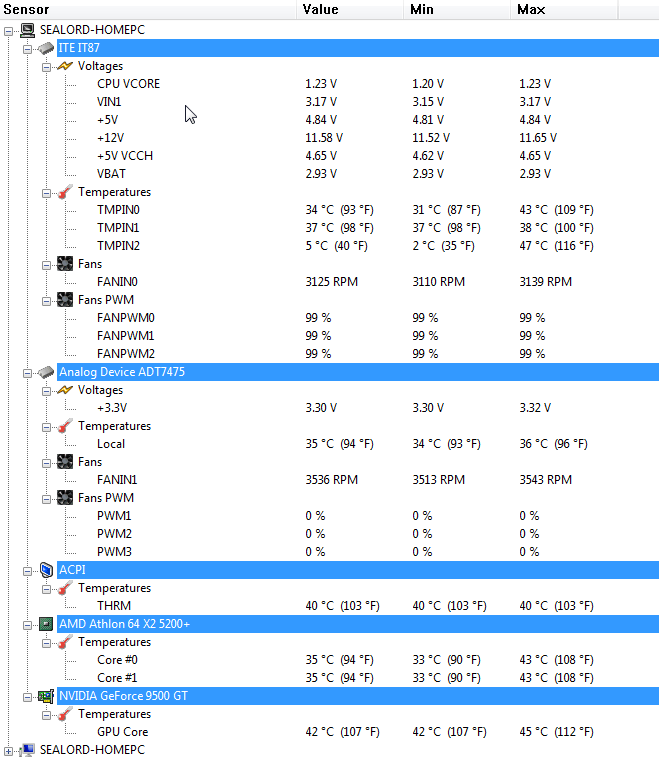Click the Min column header
This screenshot has width=659, height=779.
[457, 9]
